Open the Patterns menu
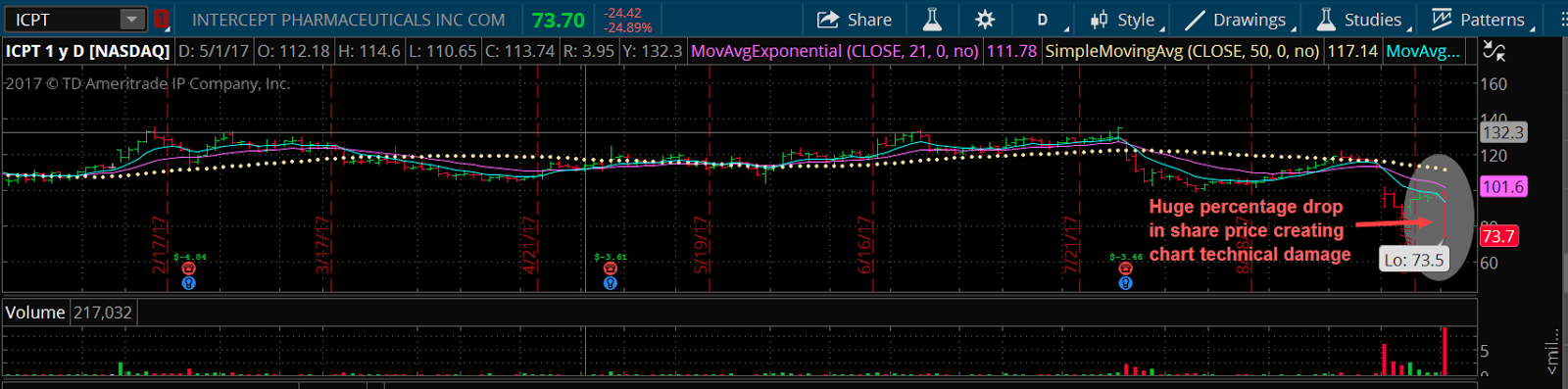This screenshot has width=1568, height=389. (1481, 20)
